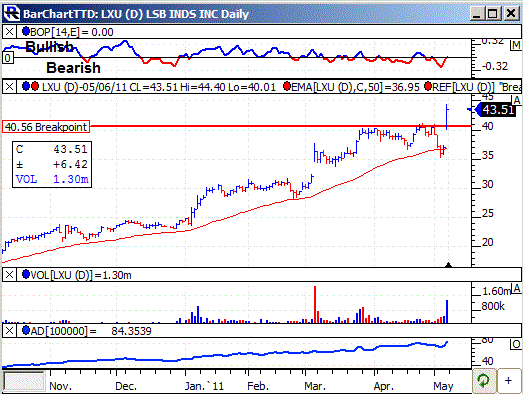Click the blue dot beside BOP[14,E]

[x=26, y=32]
